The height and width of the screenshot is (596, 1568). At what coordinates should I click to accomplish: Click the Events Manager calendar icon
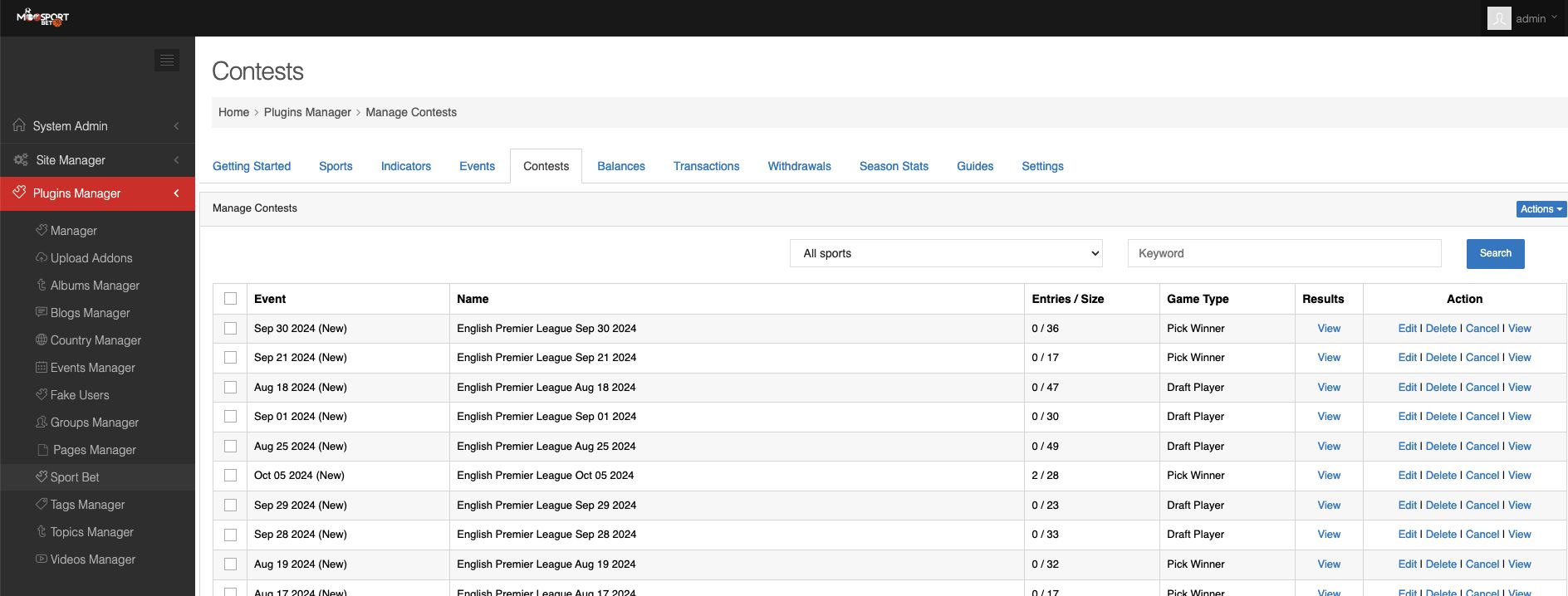click(42, 367)
